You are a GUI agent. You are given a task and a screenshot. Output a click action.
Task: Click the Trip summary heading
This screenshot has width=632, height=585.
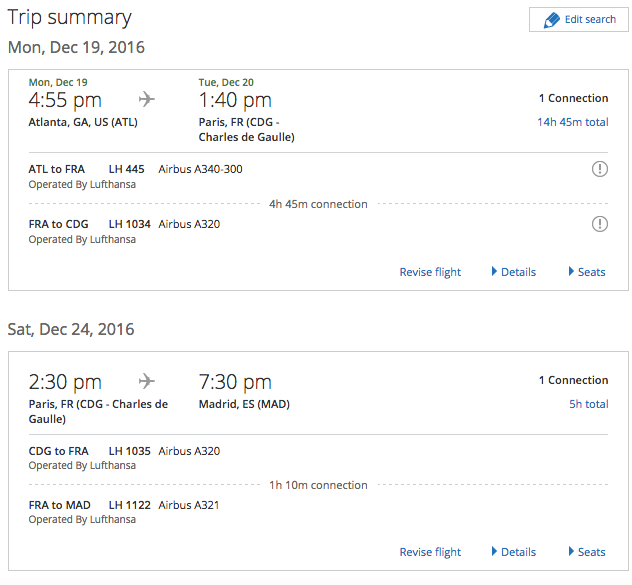[70, 18]
